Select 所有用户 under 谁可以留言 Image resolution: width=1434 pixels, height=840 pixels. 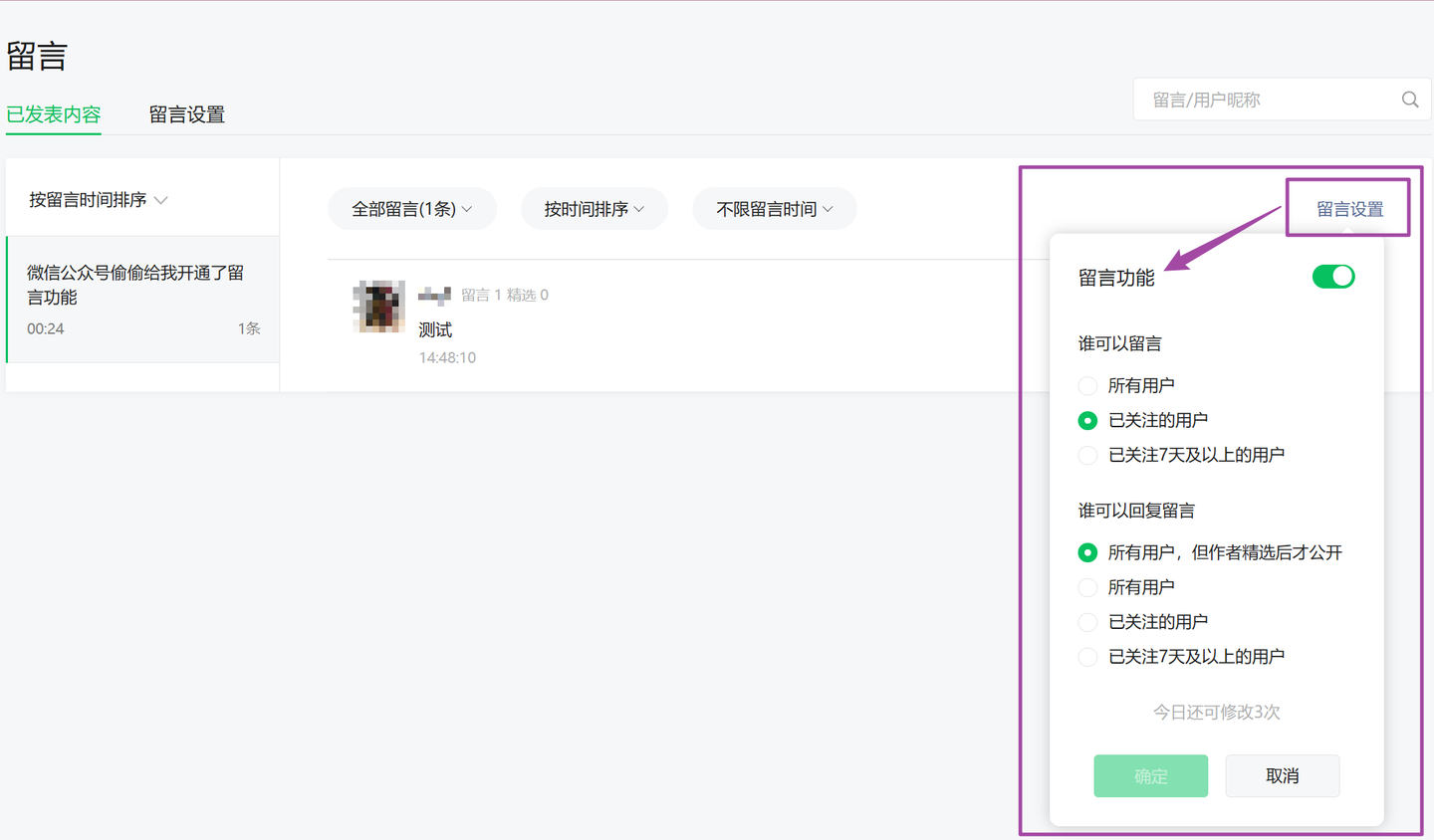coord(1088,386)
